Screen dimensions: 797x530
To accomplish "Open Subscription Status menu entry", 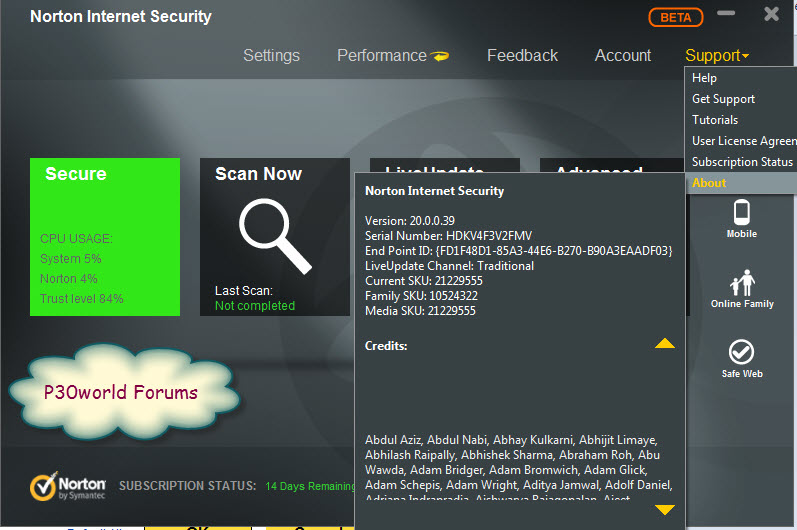I will (x=742, y=162).
